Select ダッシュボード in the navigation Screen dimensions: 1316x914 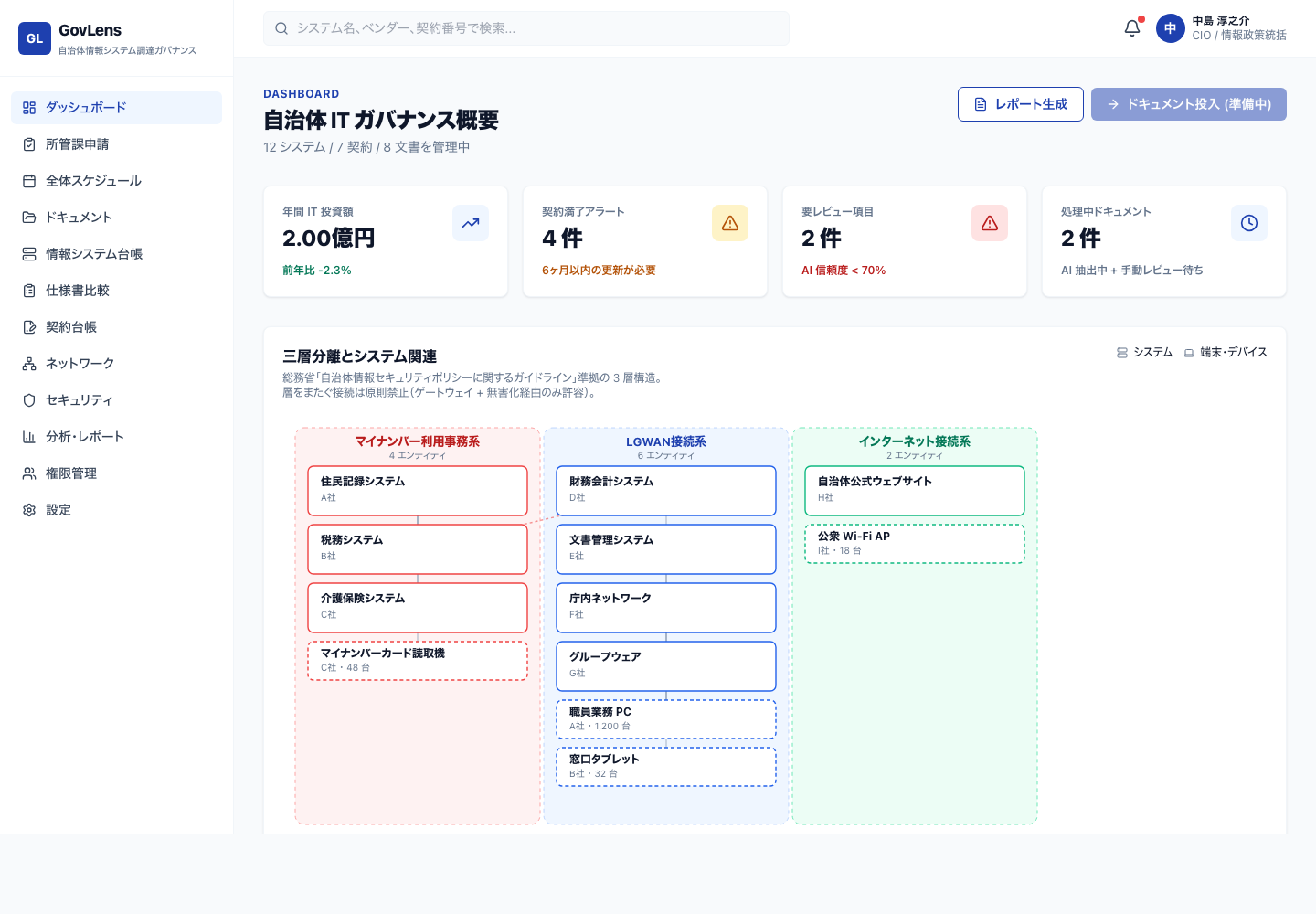coord(86,108)
